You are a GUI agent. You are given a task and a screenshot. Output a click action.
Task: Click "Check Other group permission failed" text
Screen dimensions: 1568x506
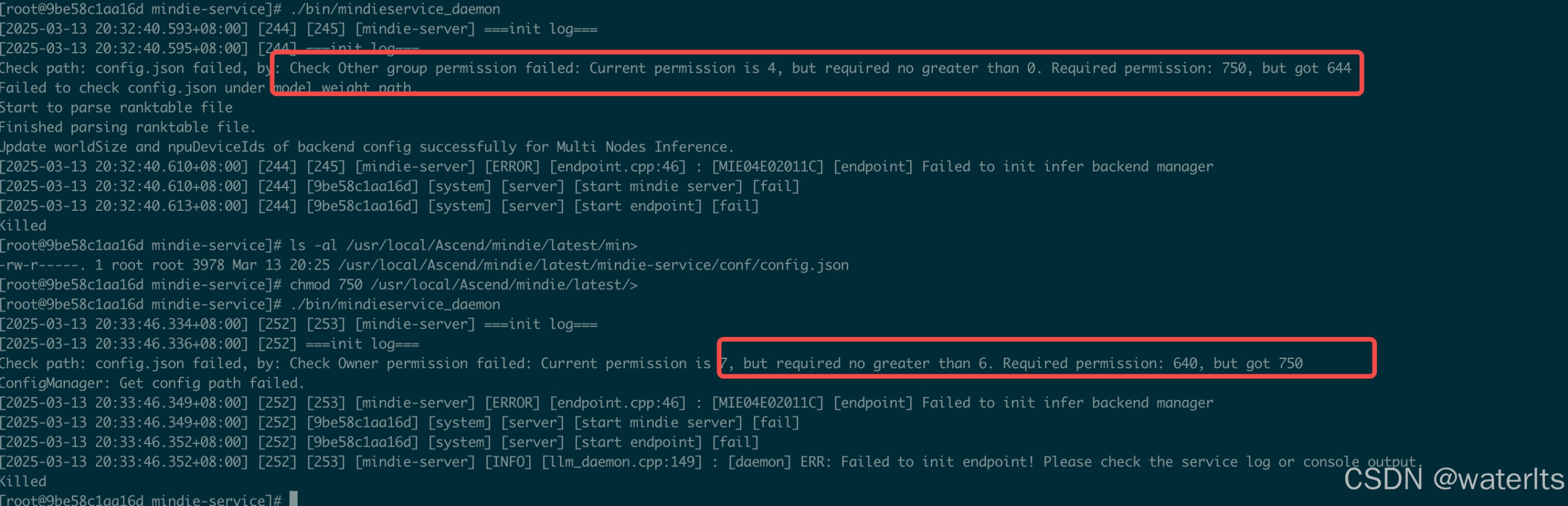(434, 68)
